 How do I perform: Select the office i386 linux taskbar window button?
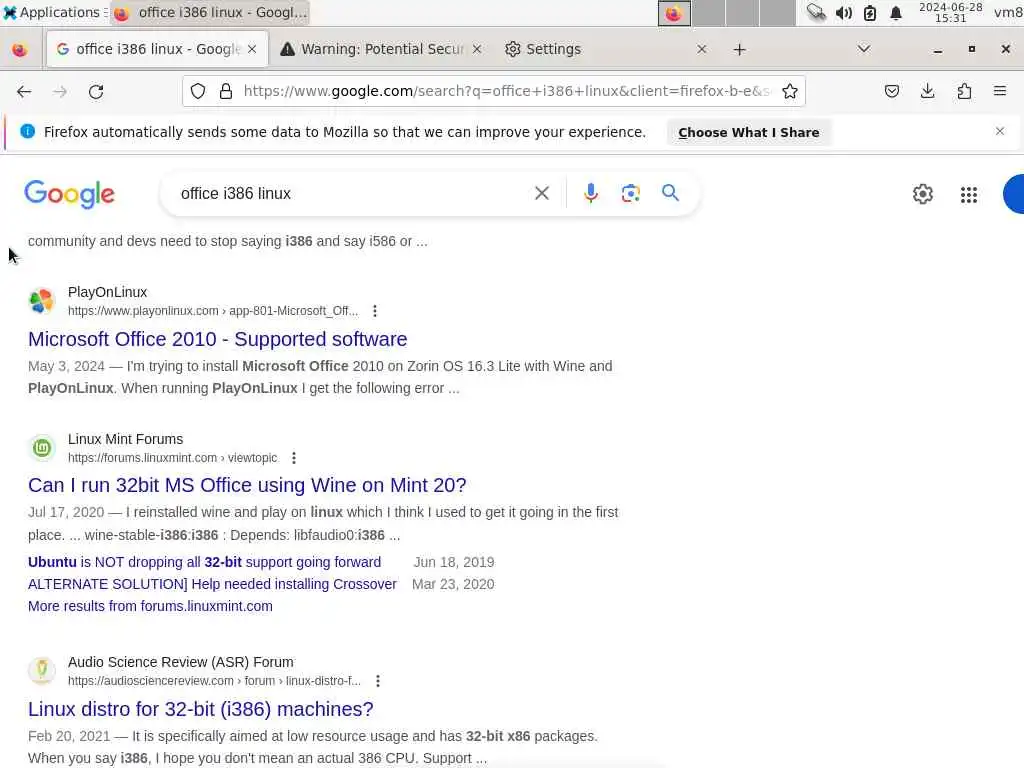pyautogui.click(x=210, y=12)
